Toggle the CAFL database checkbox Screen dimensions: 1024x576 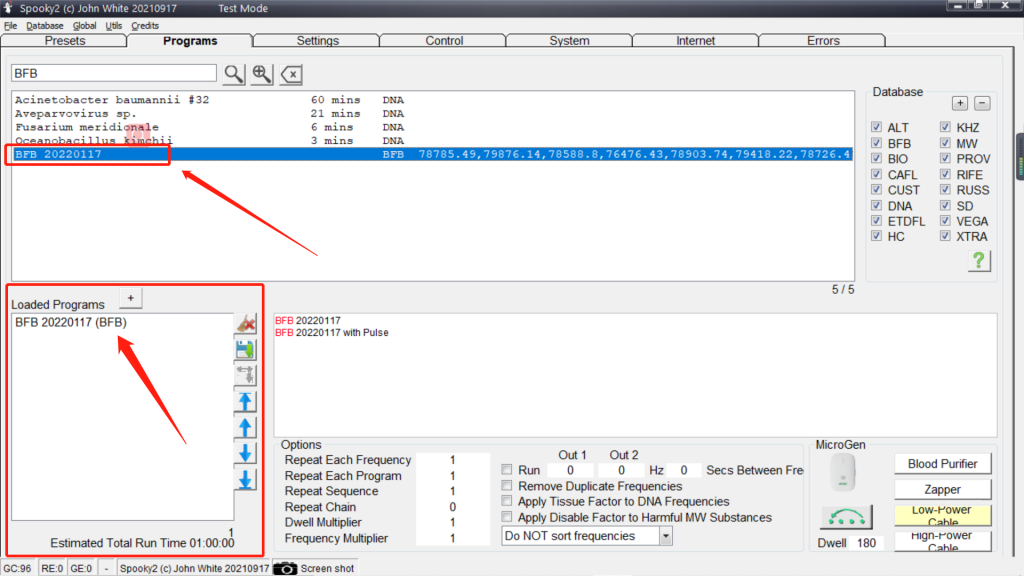point(877,175)
